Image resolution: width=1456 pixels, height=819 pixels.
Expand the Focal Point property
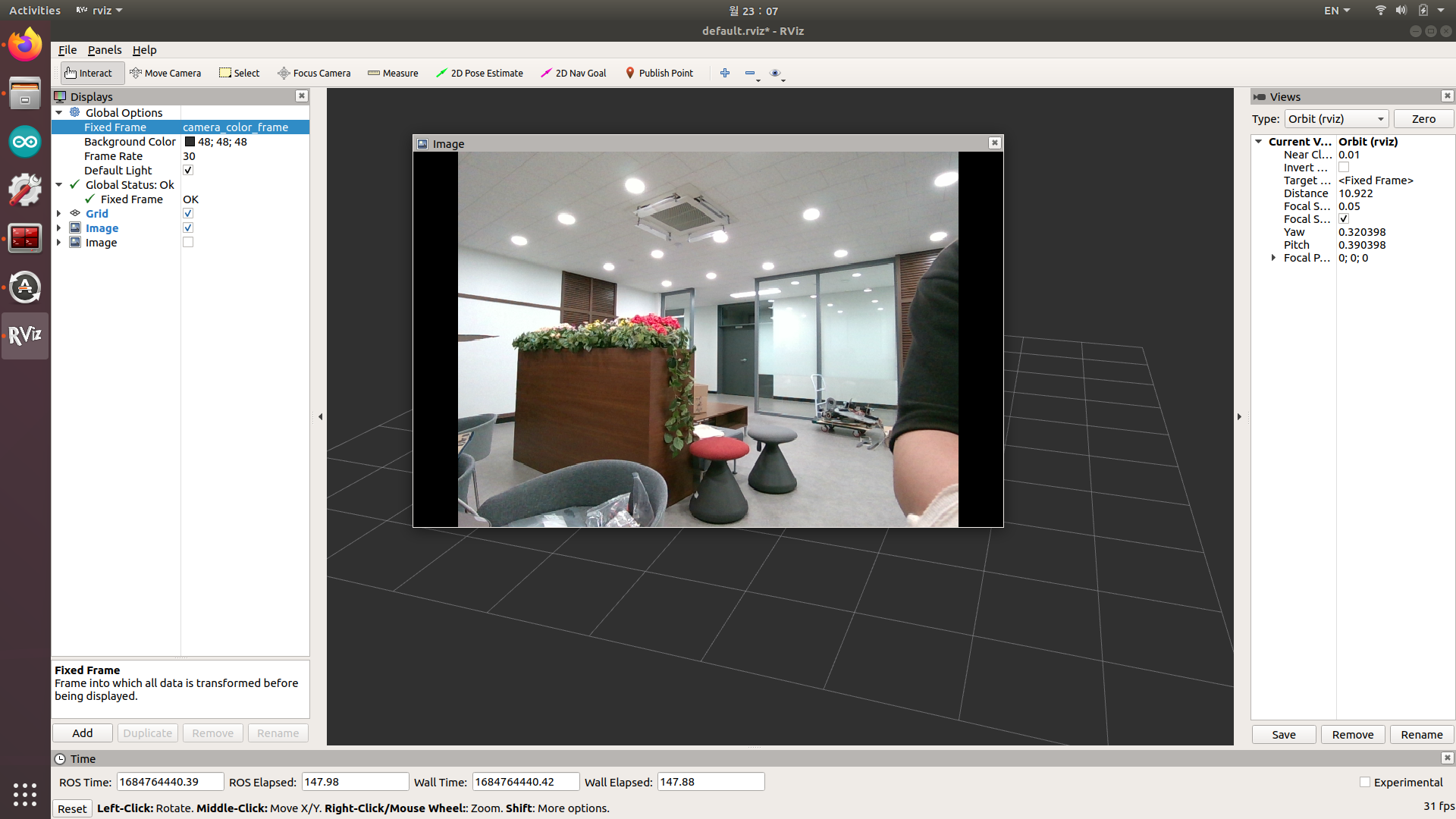pyautogui.click(x=1273, y=258)
